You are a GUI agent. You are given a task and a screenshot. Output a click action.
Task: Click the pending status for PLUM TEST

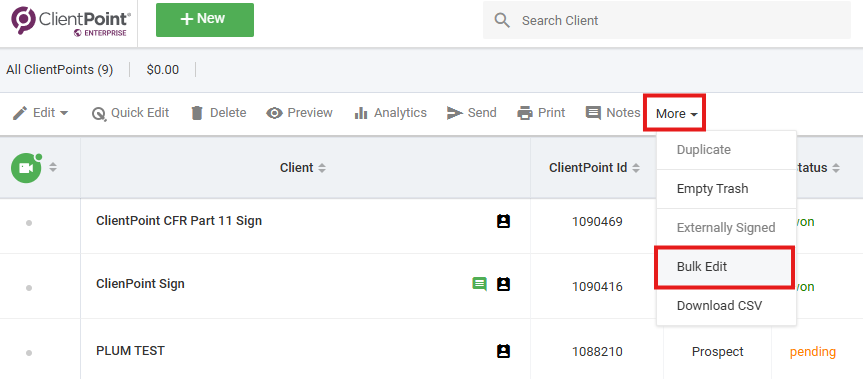tap(813, 351)
